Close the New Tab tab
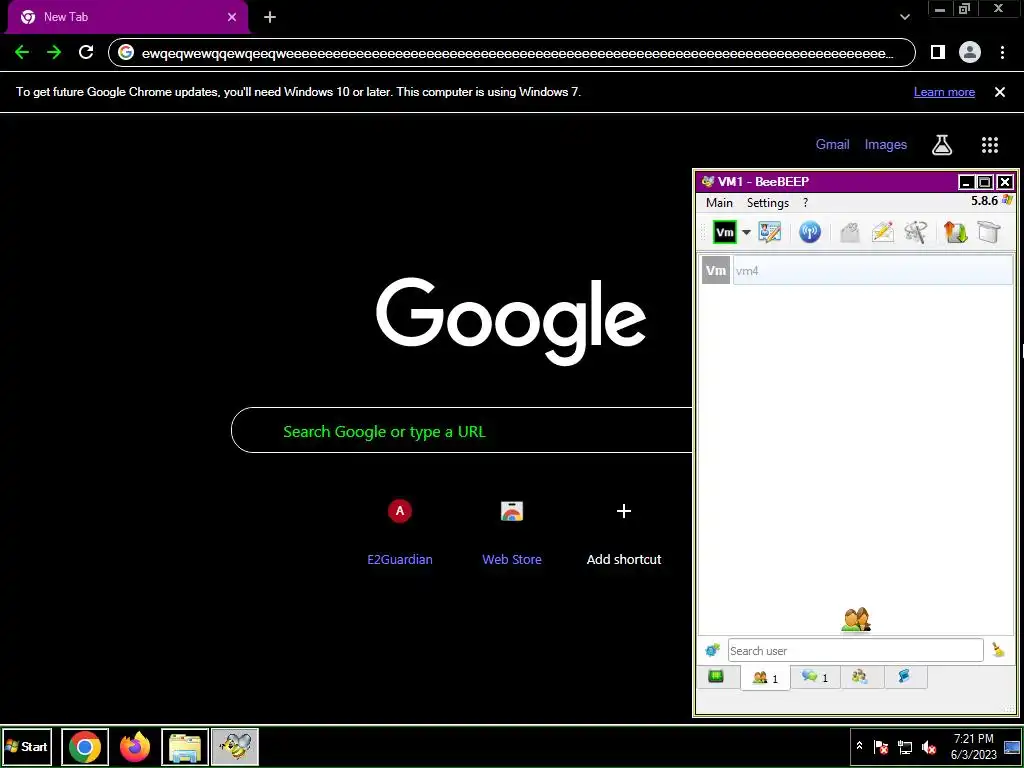The image size is (1024, 768). 232,17
